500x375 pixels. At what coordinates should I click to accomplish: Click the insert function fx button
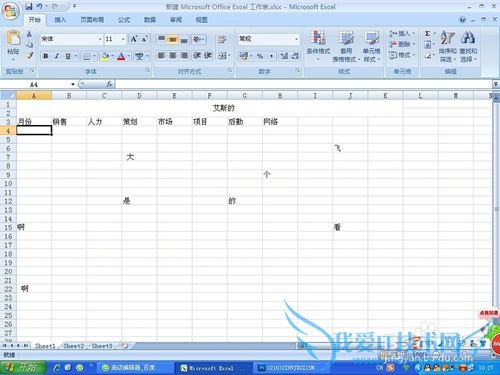(x=109, y=84)
